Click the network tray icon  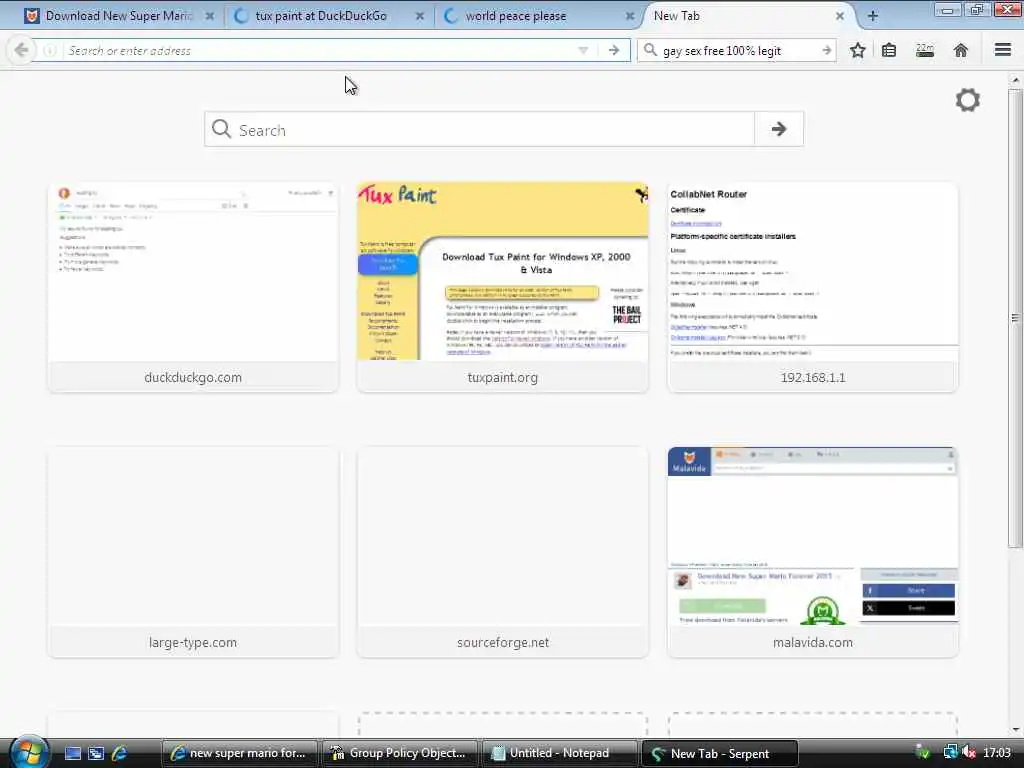tap(950, 753)
